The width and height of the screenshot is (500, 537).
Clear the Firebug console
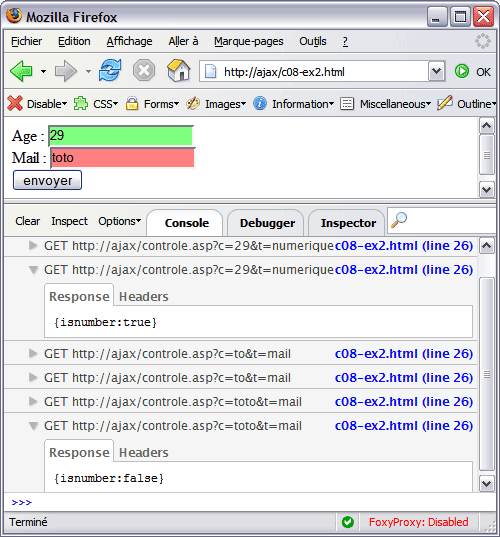27,221
